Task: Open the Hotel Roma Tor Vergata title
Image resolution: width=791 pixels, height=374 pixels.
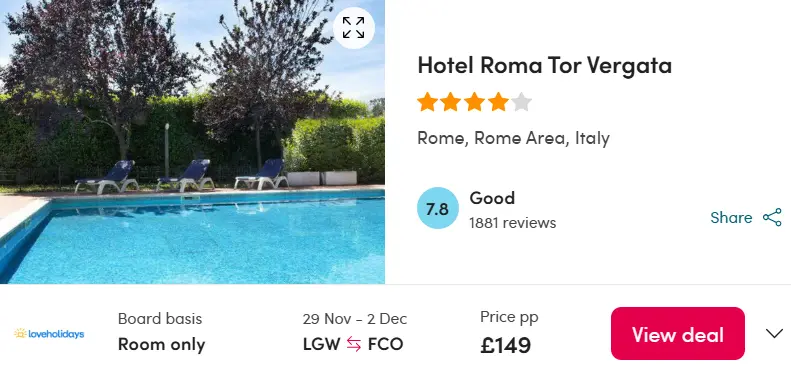Action: coord(544,65)
